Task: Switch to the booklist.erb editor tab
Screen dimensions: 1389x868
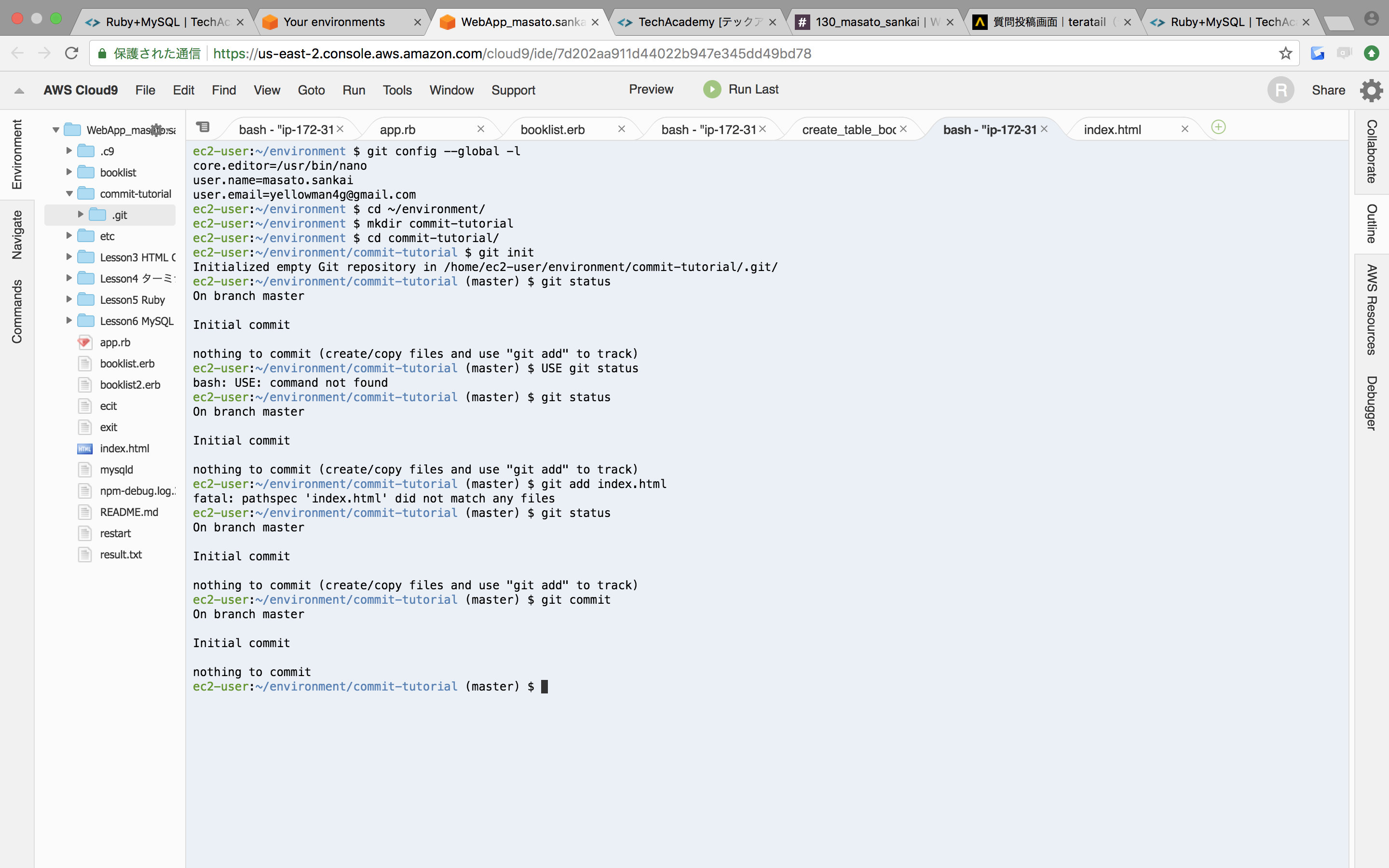Action: [x=552, y=129]
